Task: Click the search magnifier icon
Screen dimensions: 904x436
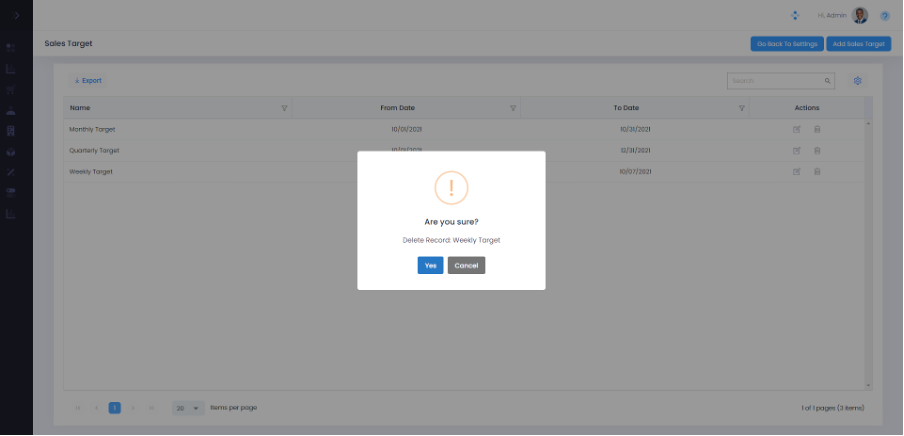Action: click(827, 81)
